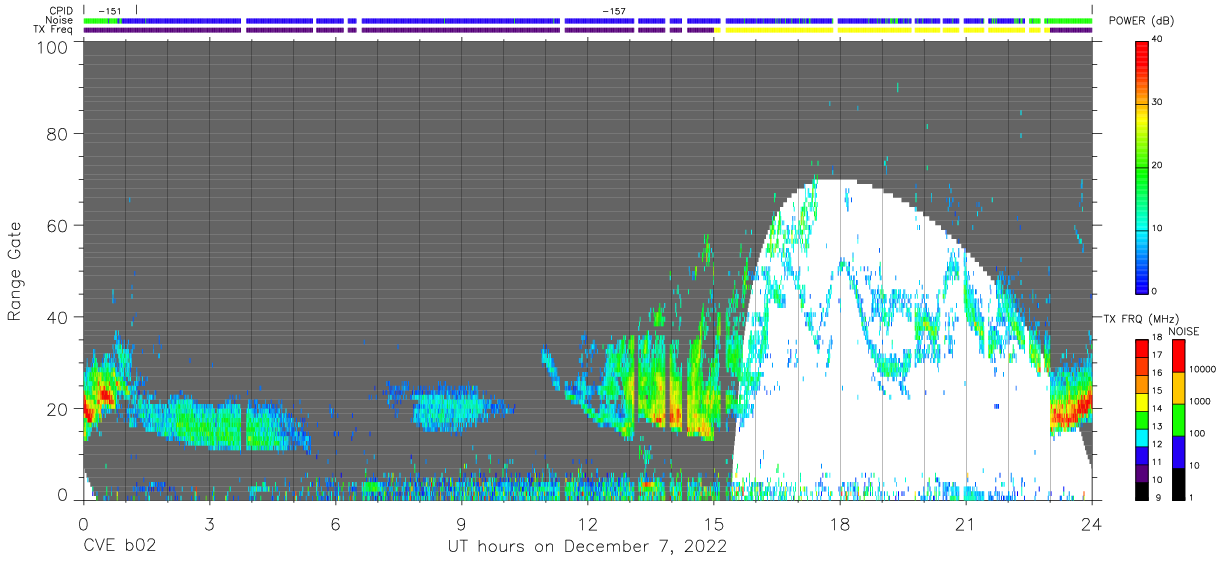Click the x-axis tick label '15'
Image resolution: width=1228 pixels, height=567 pixels.
tap(714, 523)
